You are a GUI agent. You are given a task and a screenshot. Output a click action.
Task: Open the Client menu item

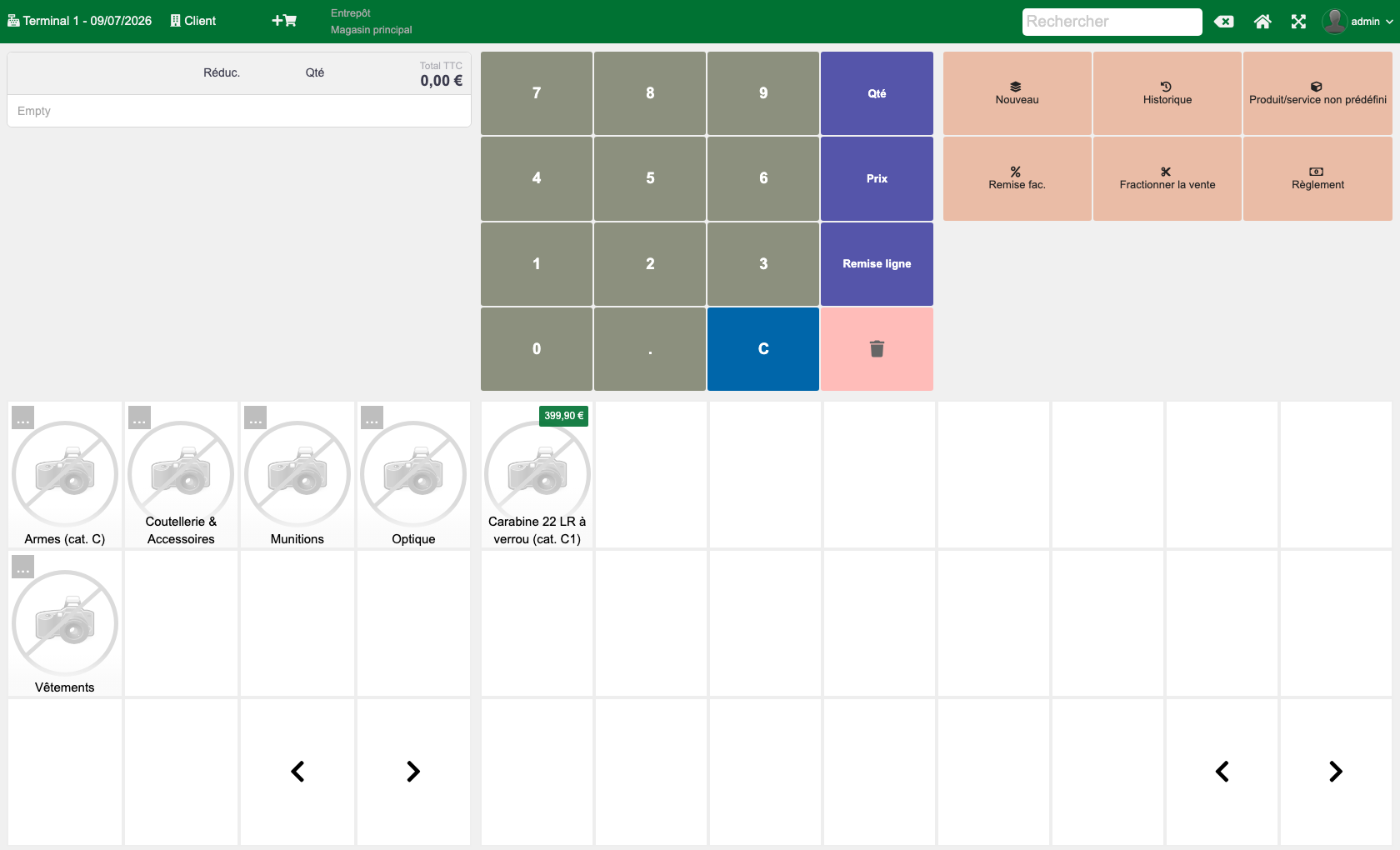[192, 21]
